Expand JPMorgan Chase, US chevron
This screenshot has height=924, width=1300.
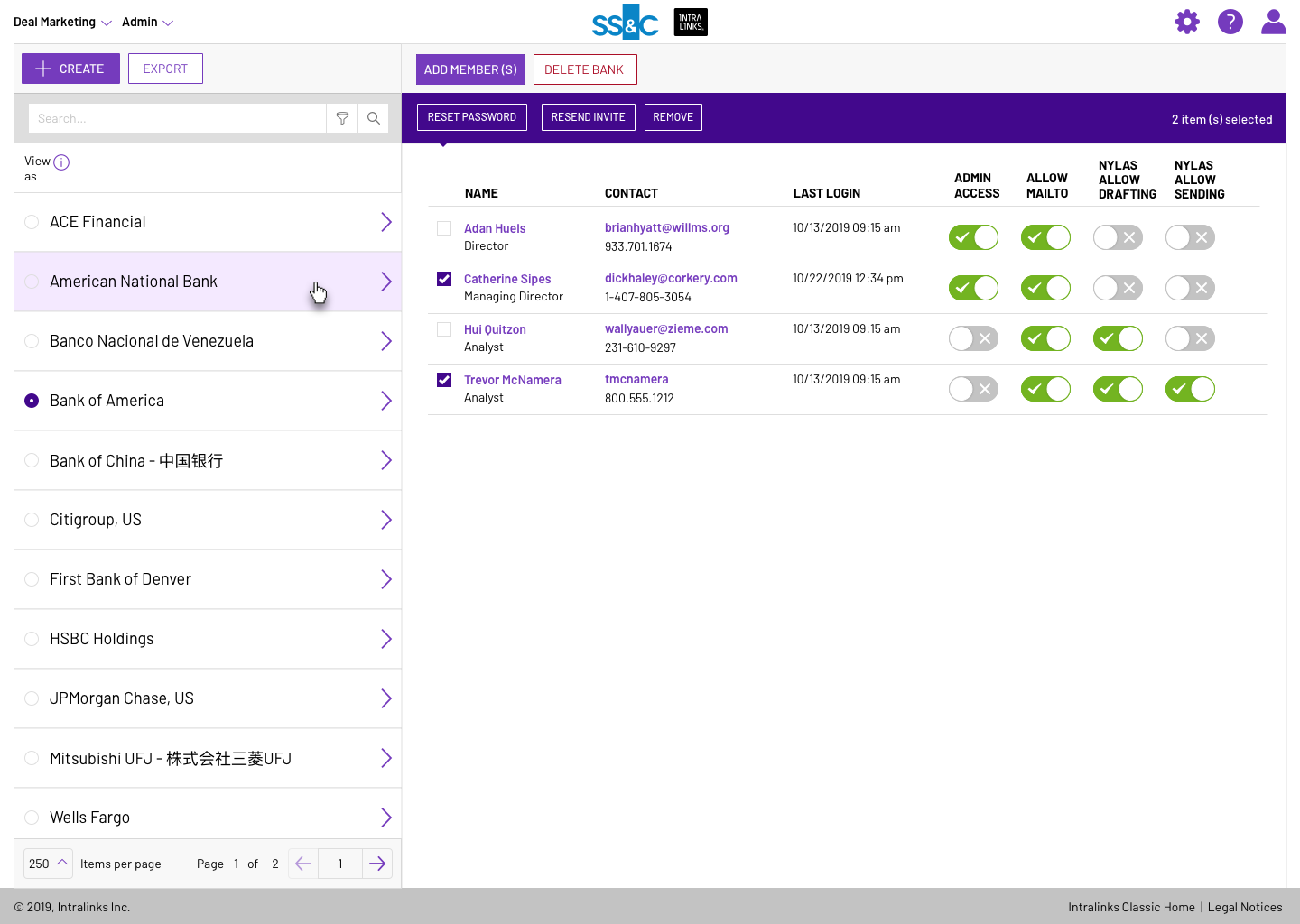pos(386,698)
